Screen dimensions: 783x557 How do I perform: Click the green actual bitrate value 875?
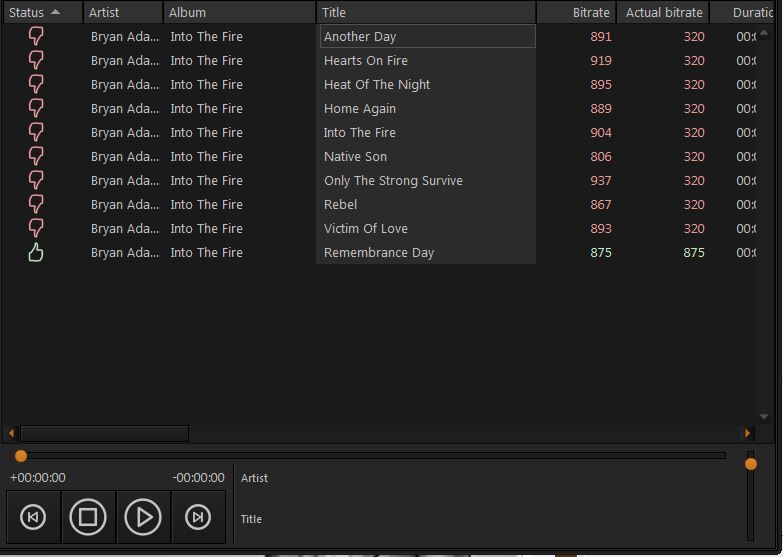[694, 252]
